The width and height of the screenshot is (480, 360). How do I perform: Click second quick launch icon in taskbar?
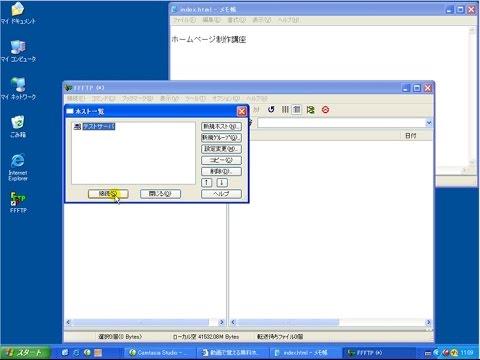click(76, 352)
